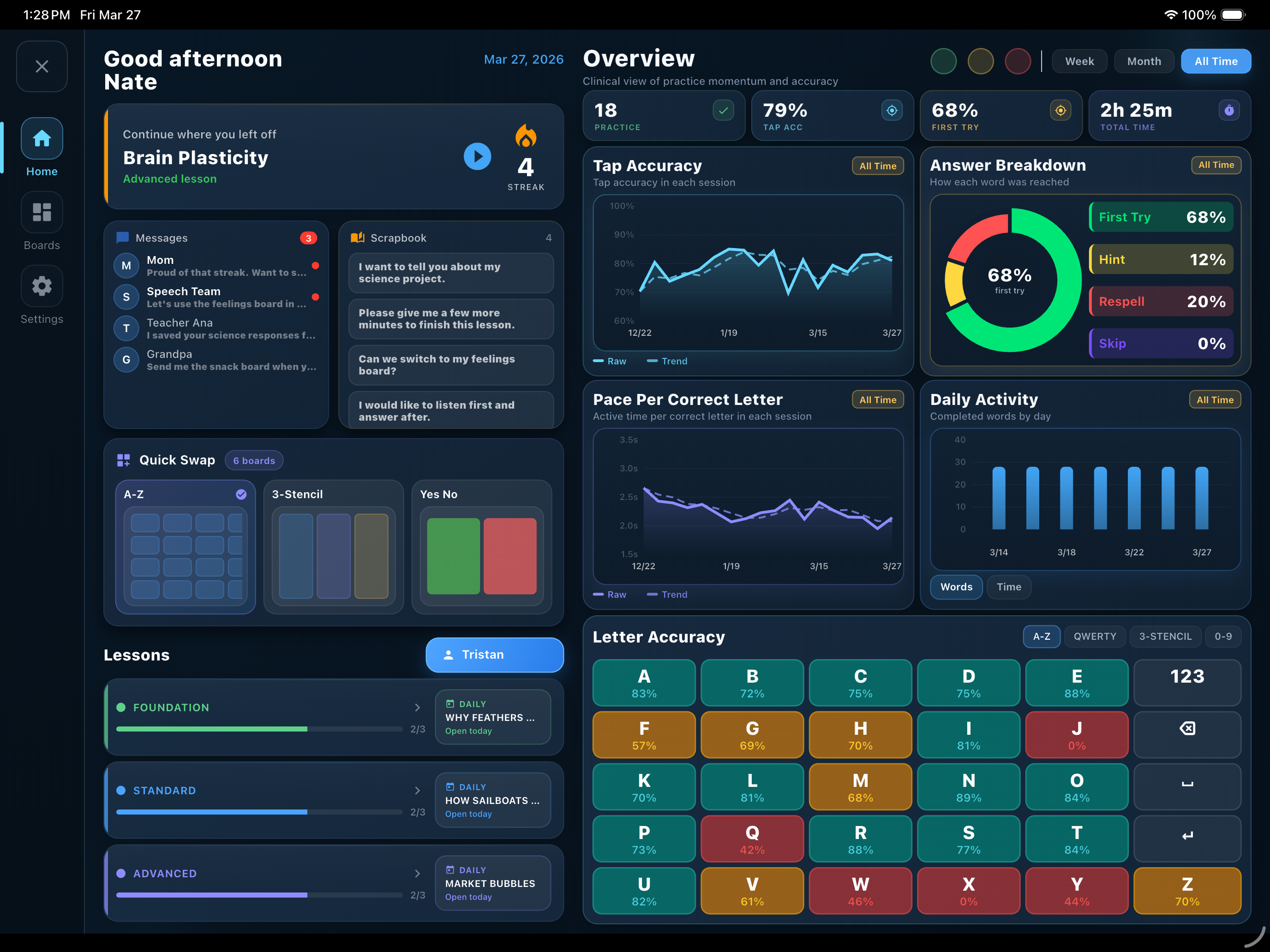This screenshot has height=952, width=1270.
Task: Click the First Try target icon
Action: pos(1060,110)
